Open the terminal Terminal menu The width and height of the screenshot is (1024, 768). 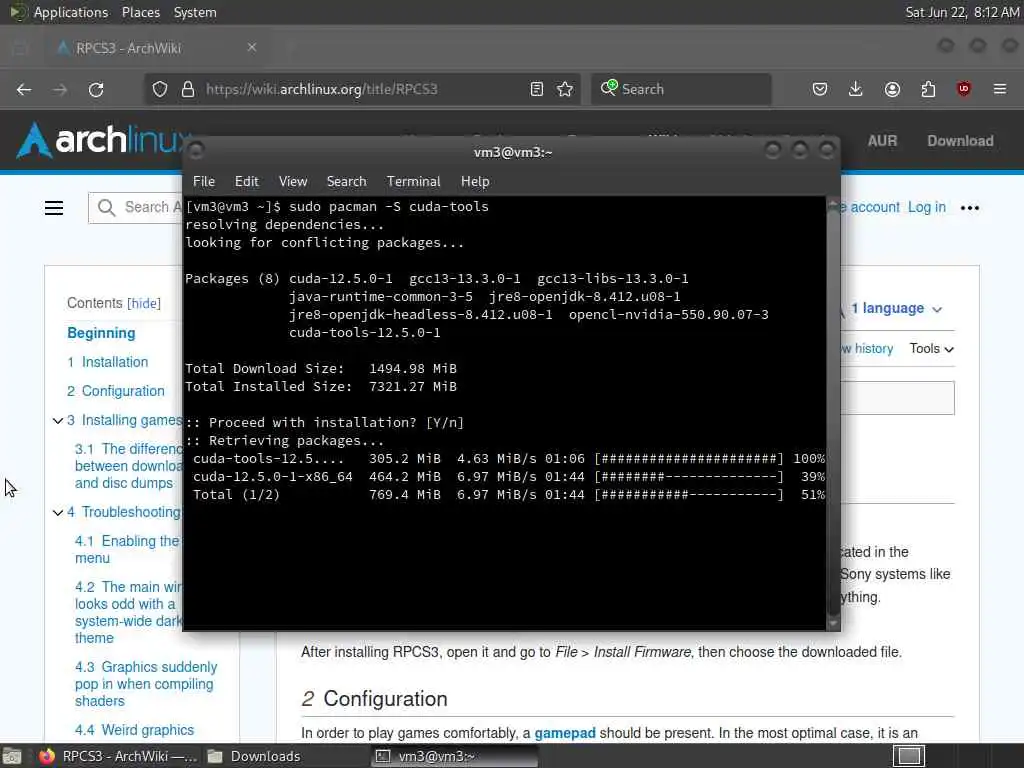[413, 182]
